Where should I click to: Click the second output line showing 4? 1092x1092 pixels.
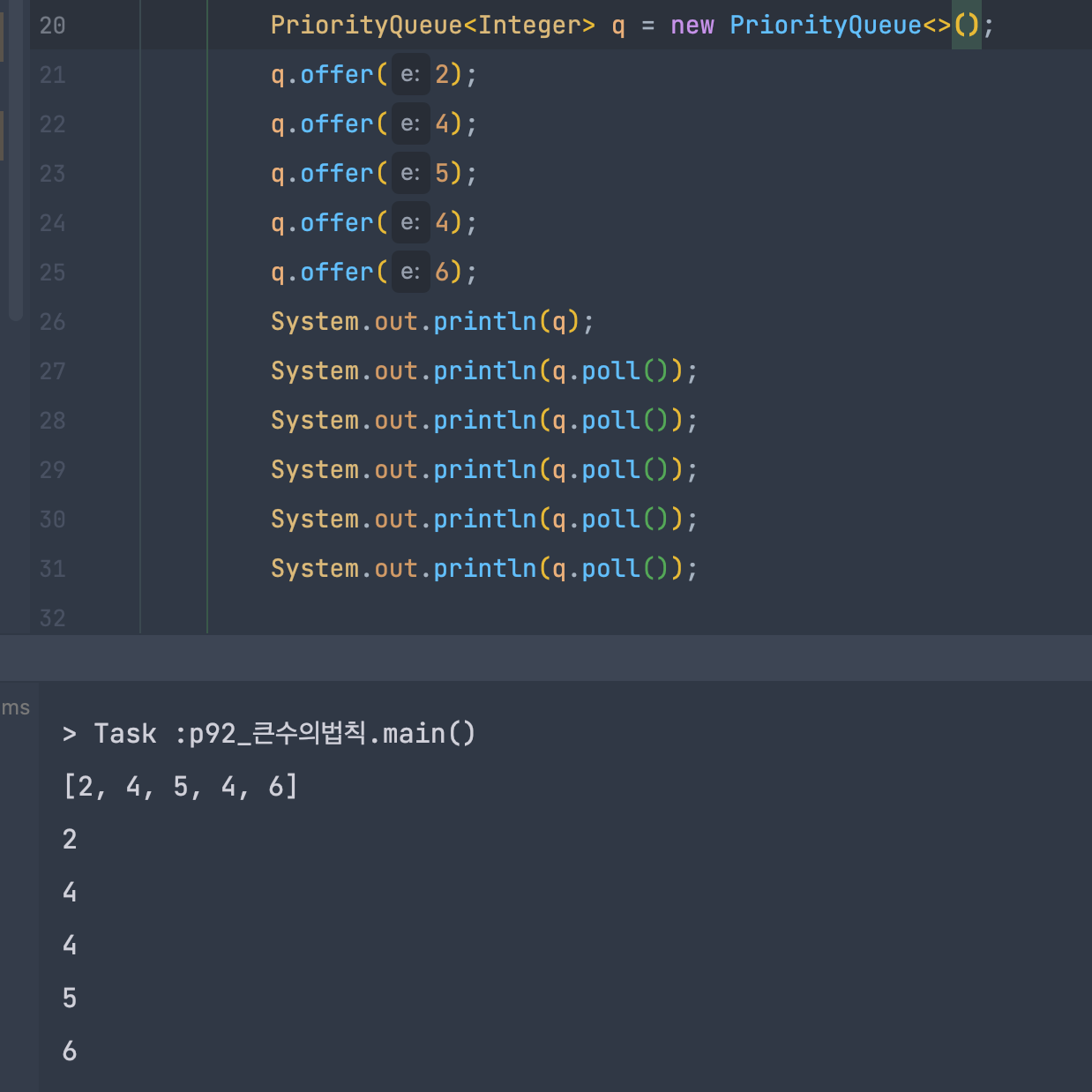pyautogui.click(x=70, y=945)
